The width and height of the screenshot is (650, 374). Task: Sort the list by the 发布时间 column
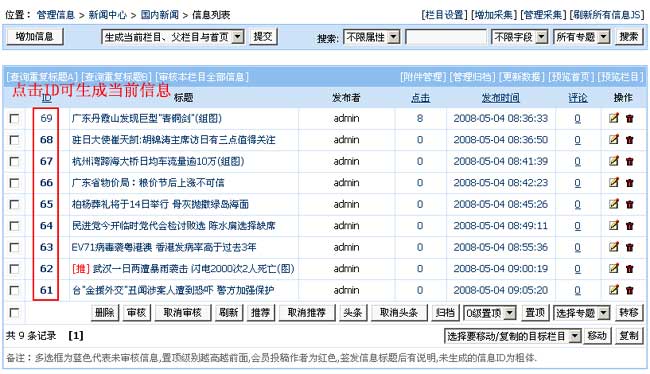(x=500, y=98)
